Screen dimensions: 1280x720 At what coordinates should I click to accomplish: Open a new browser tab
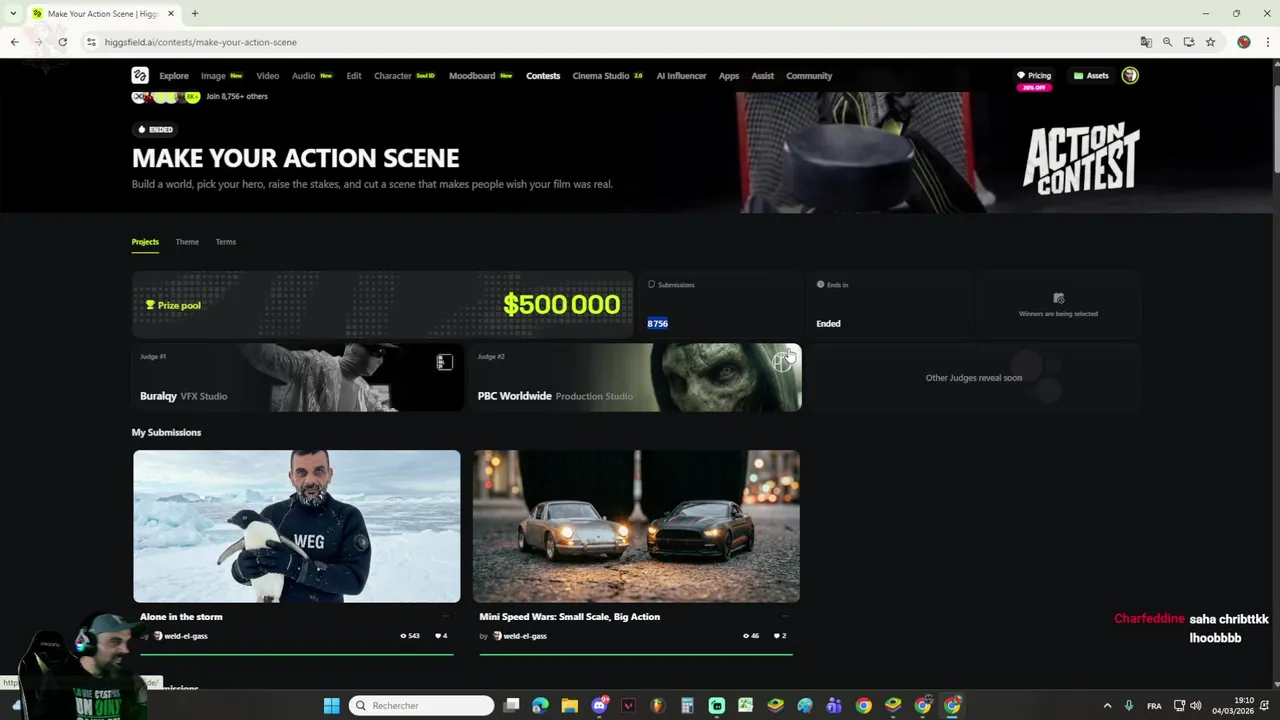pyautogui.click(x=195, y=14)
